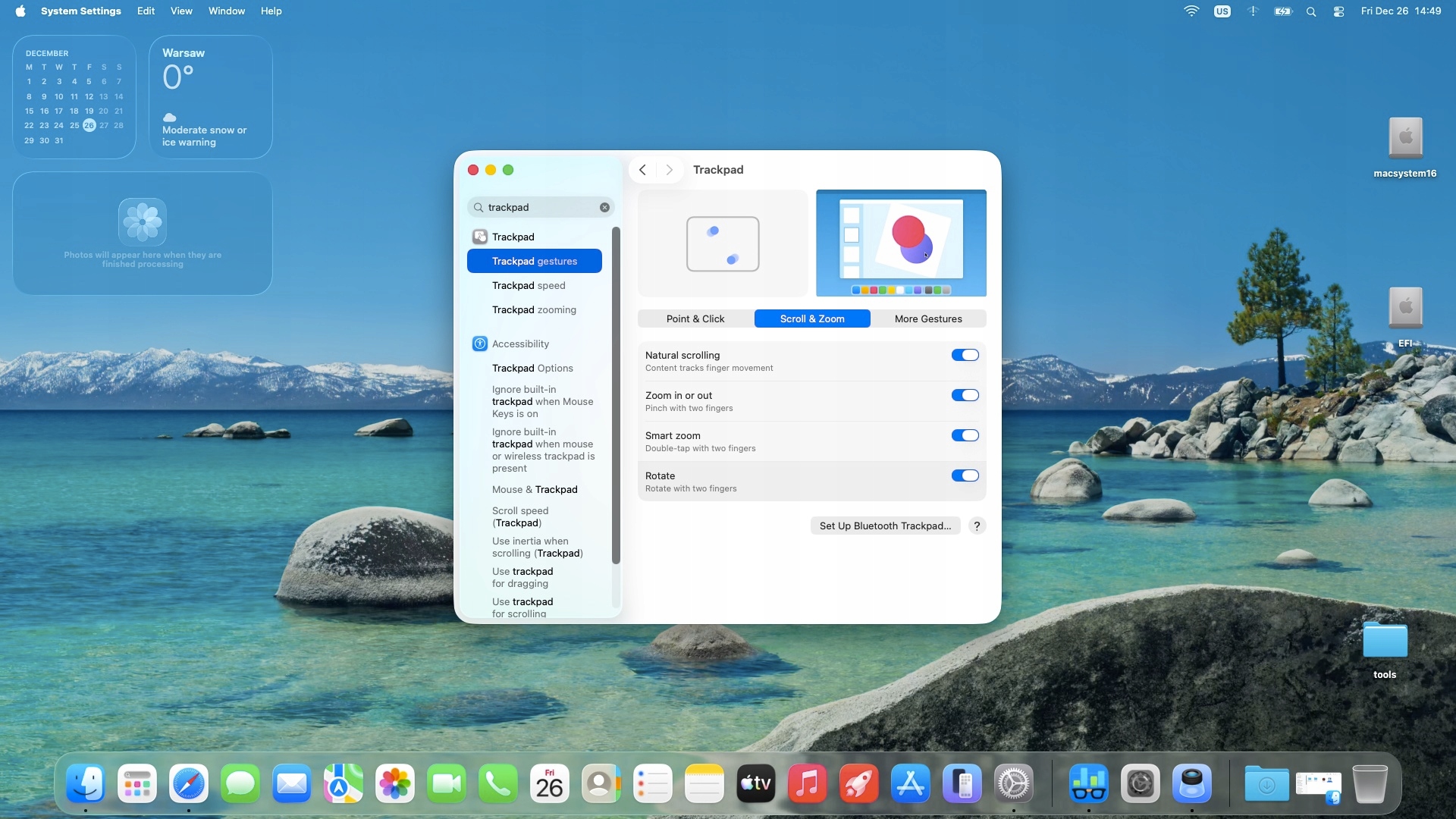Screen dimensions: 1456x819
Task: Switch to Point & Click tab
Action: click(x=695, y=318)
